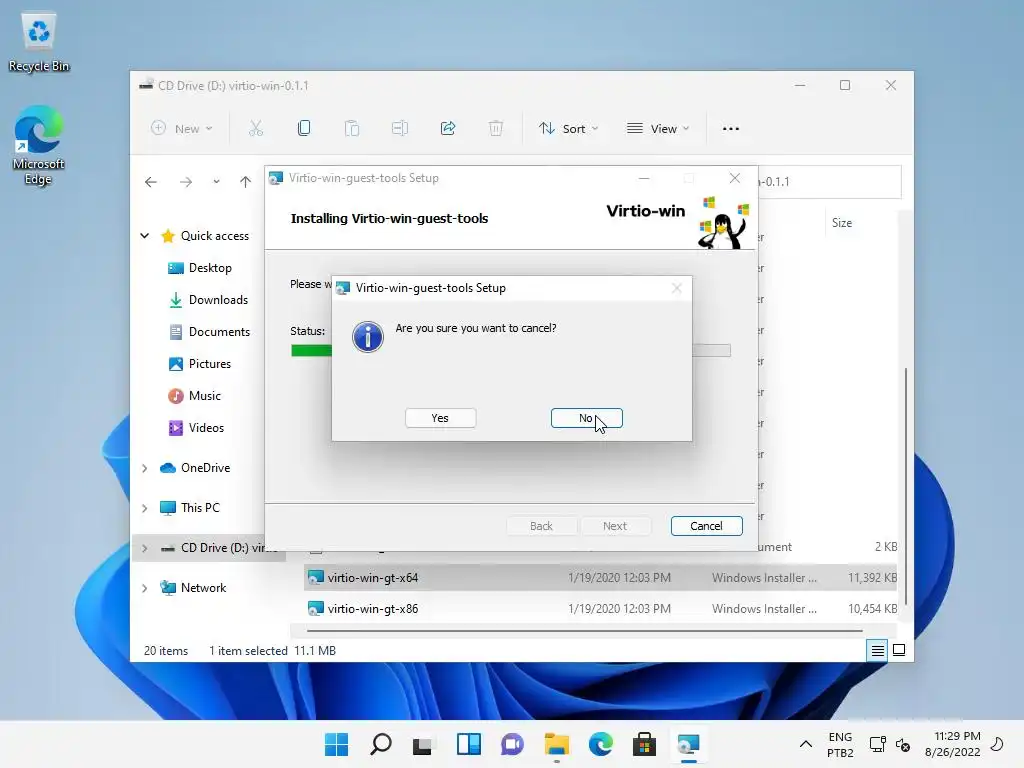
Task: Close the Virtio-win-guest-tools Setup window
Action: coord(735,178)
